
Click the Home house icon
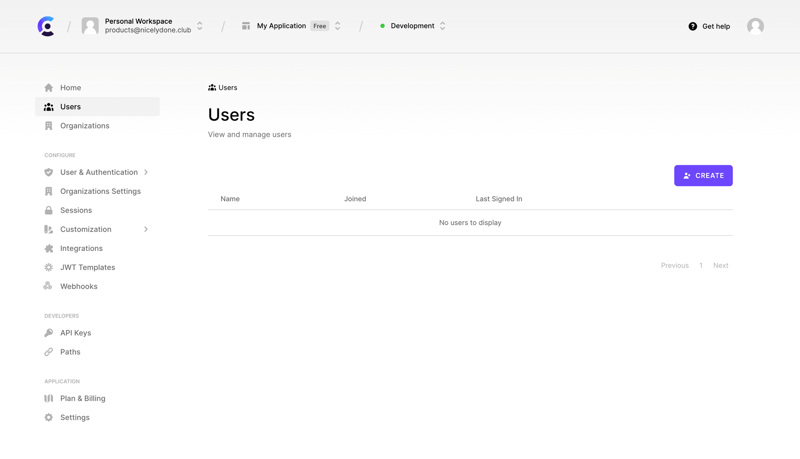pyautogui.click(x=48, y=88)
